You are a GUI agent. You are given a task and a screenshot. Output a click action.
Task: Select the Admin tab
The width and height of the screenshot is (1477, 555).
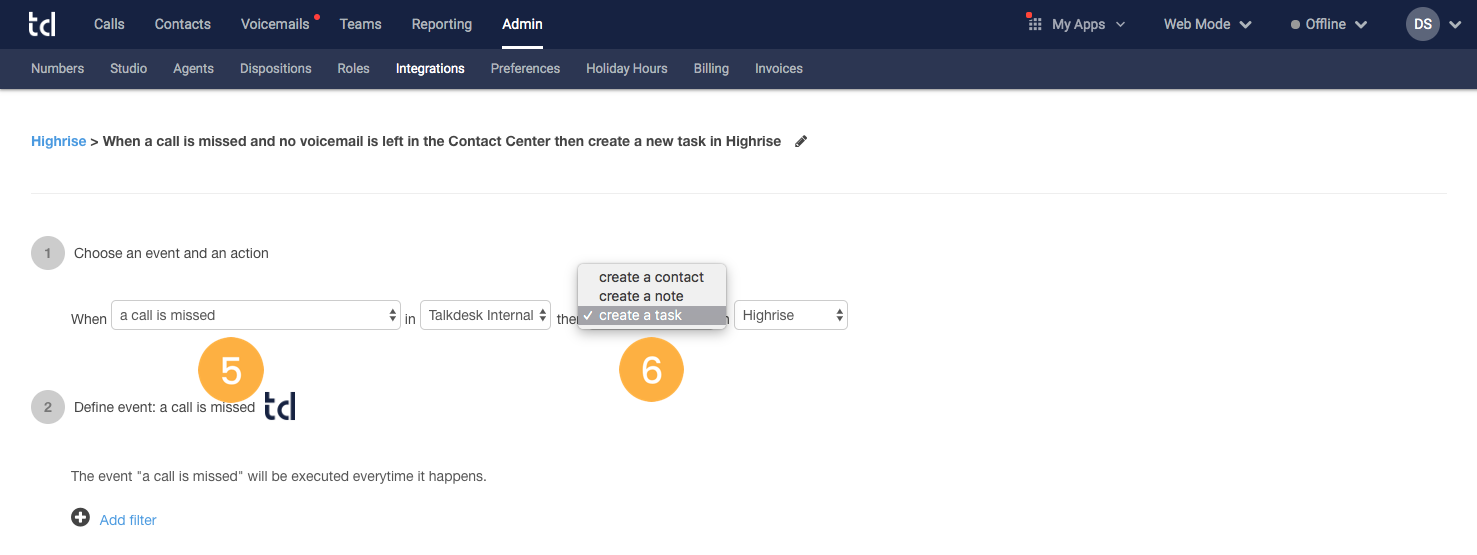point(522,24)
